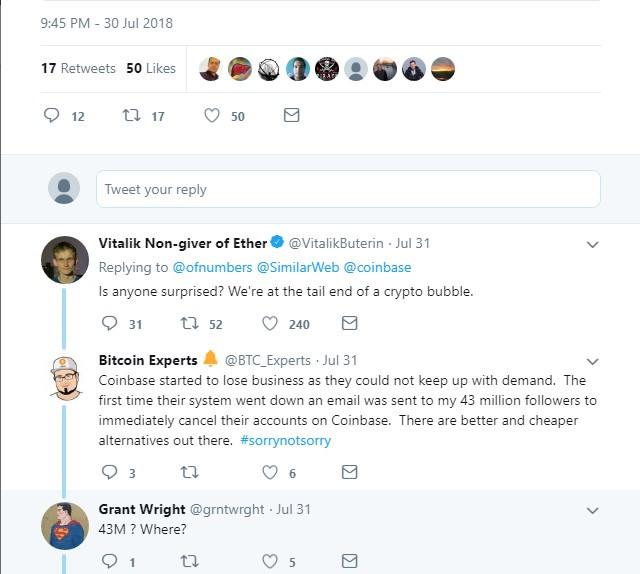Like the main tweet with 50 likes
This screenshot has width=640, height=574.
[x=212, y=116]
